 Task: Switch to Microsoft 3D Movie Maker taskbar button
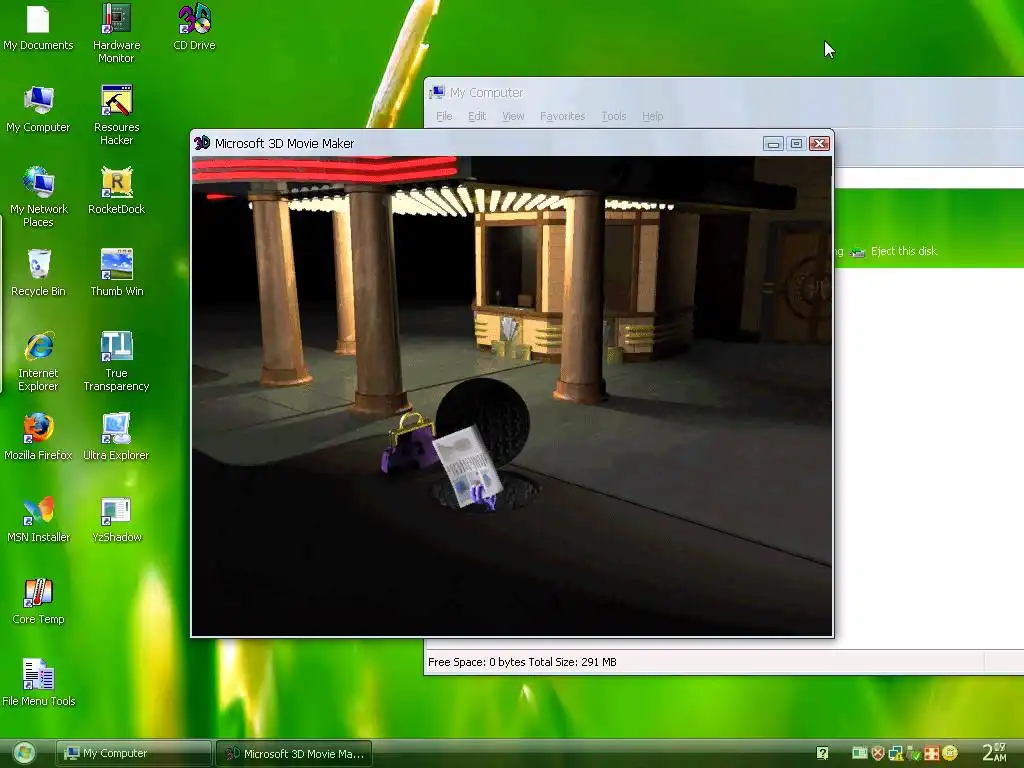(x=294, y=754)
